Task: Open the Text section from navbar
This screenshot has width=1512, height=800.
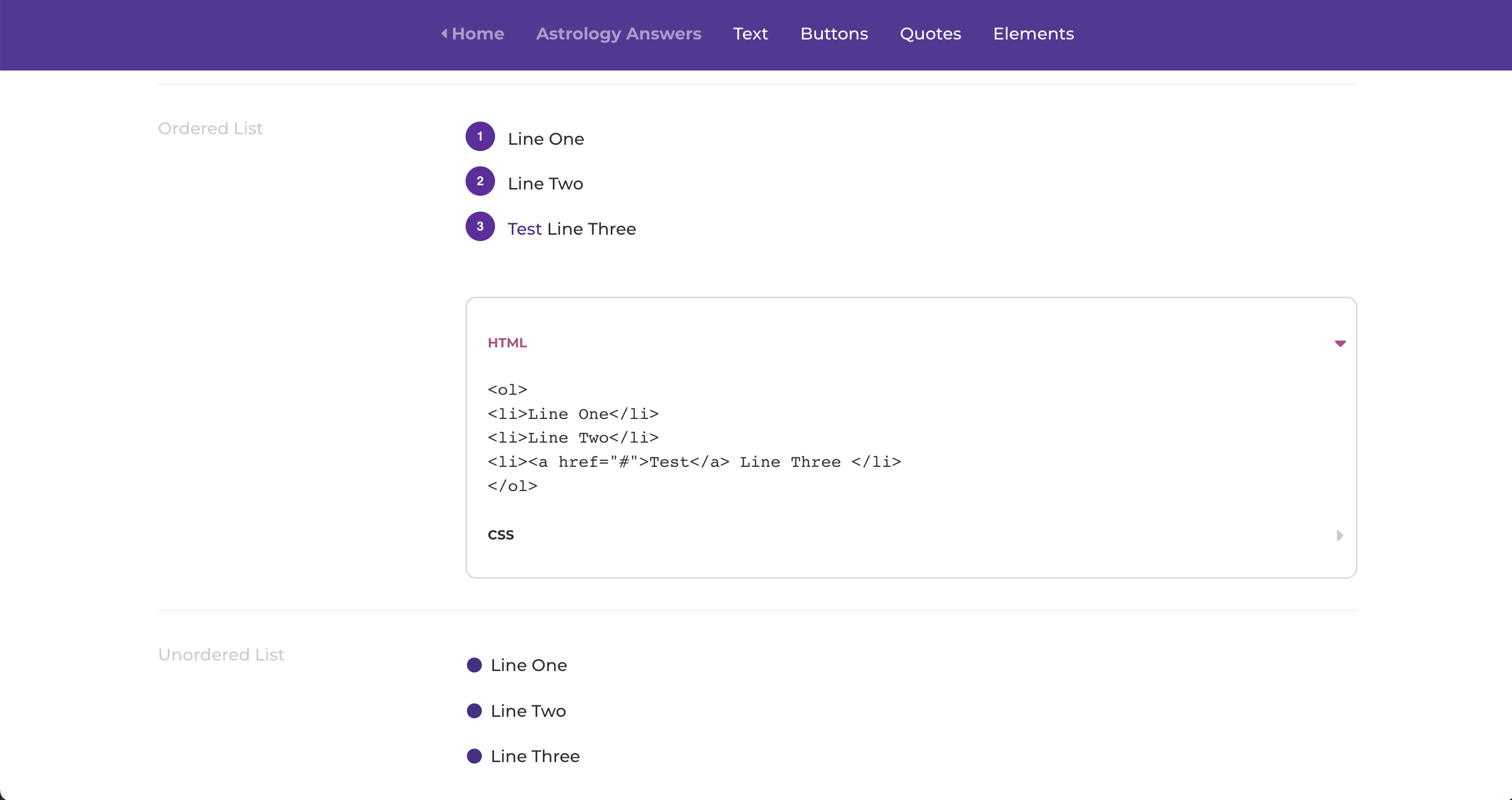Action: click(750, 34)
